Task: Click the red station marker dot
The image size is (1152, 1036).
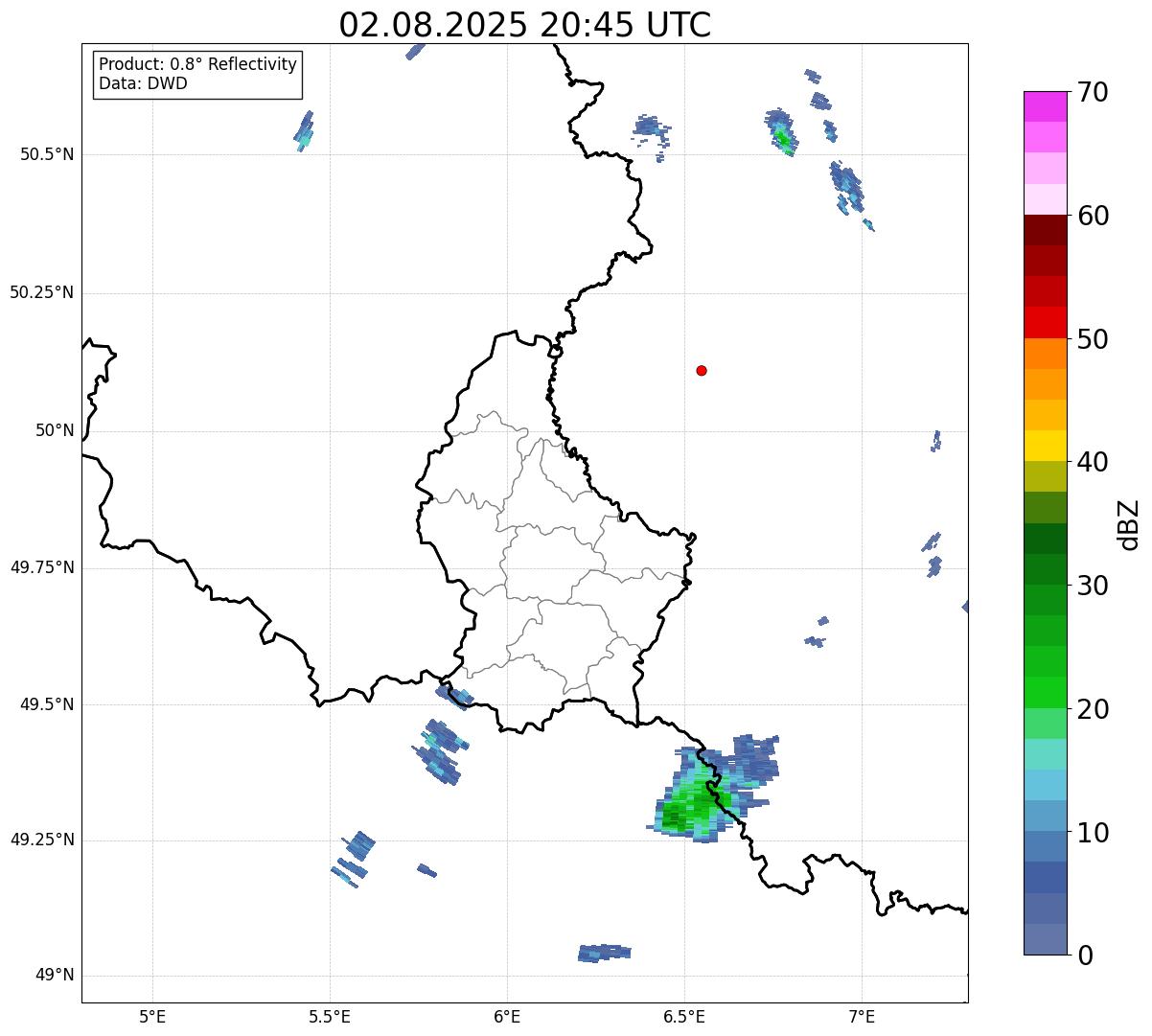Action: (702, 370)
